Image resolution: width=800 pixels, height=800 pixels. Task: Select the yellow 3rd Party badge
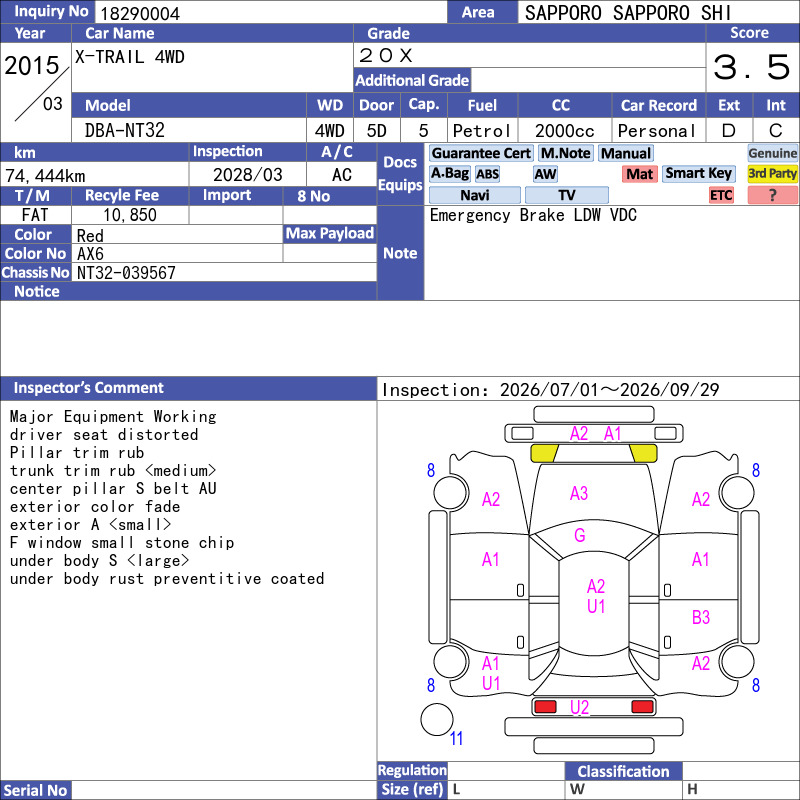772,173
